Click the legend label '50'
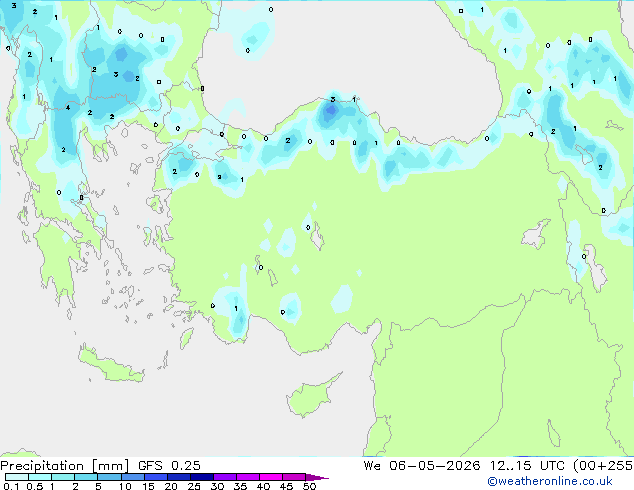The height and width of the screenshot is (490, 634). (310, 486)
